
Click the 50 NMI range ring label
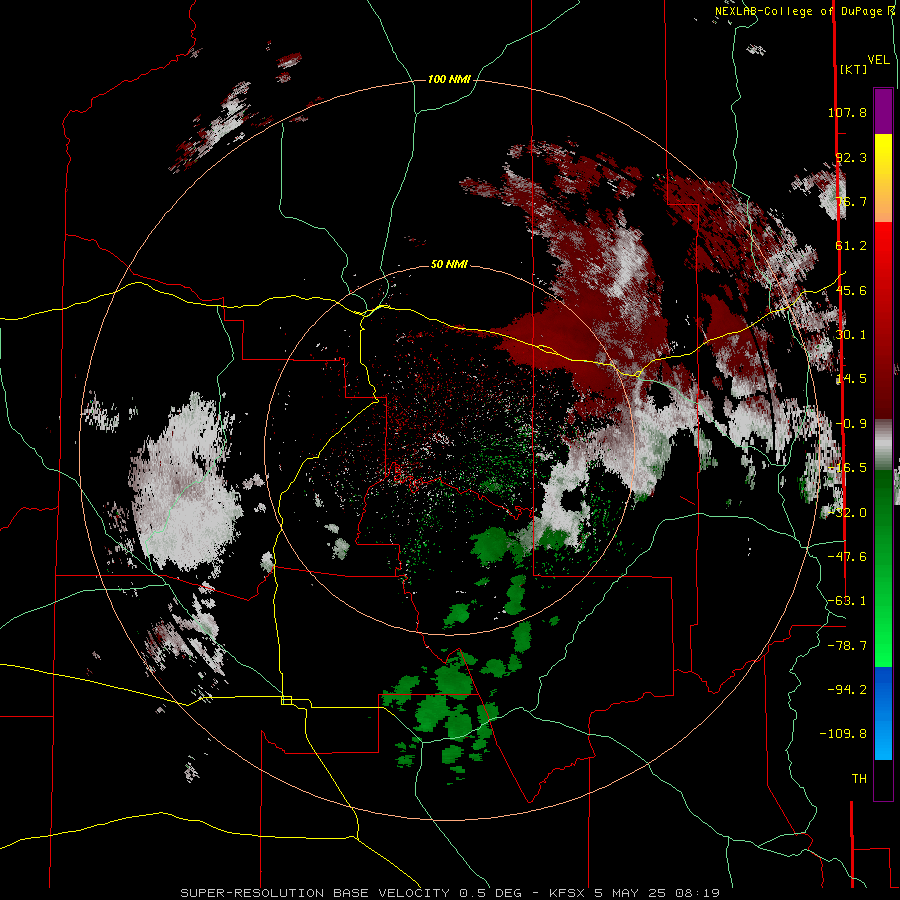click(x=449, y=264)
